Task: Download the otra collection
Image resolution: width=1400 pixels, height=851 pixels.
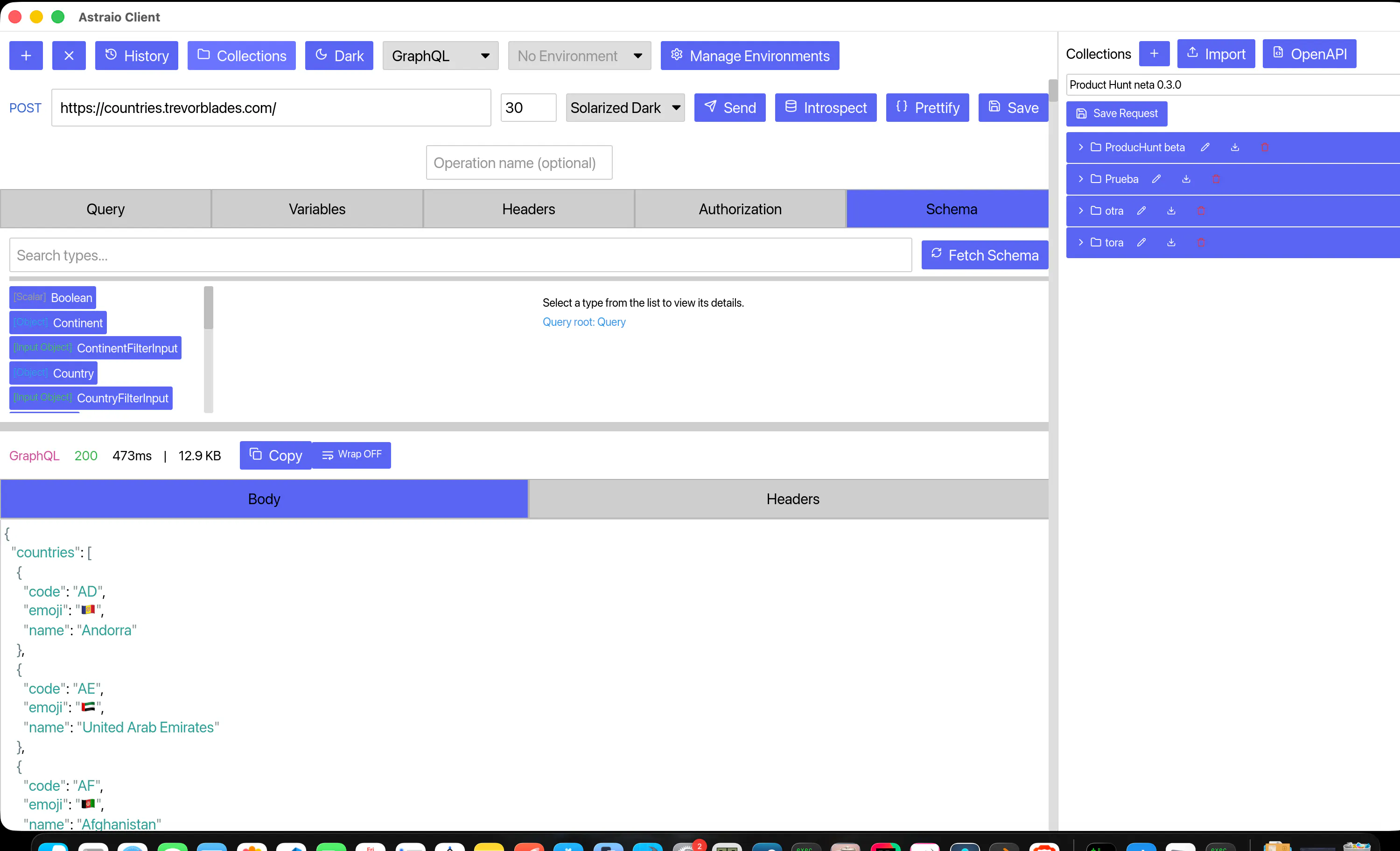Action: [1171, 211]
